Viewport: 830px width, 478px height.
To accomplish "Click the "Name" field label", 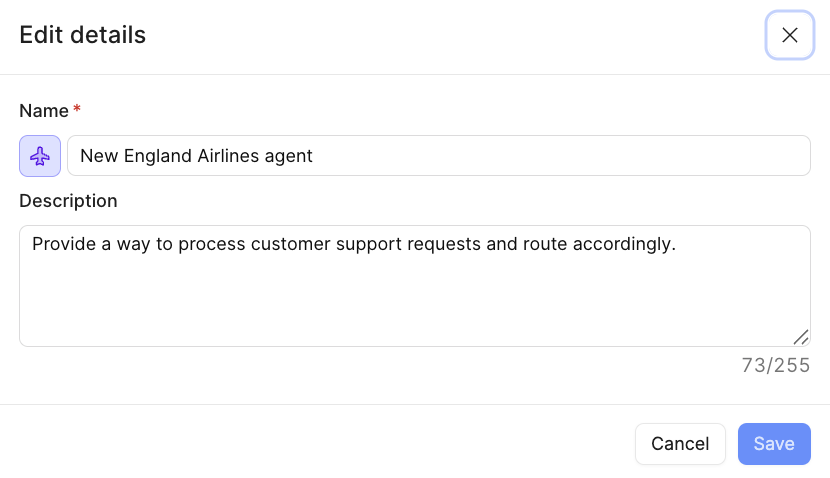I will click(x=44, y=110).
